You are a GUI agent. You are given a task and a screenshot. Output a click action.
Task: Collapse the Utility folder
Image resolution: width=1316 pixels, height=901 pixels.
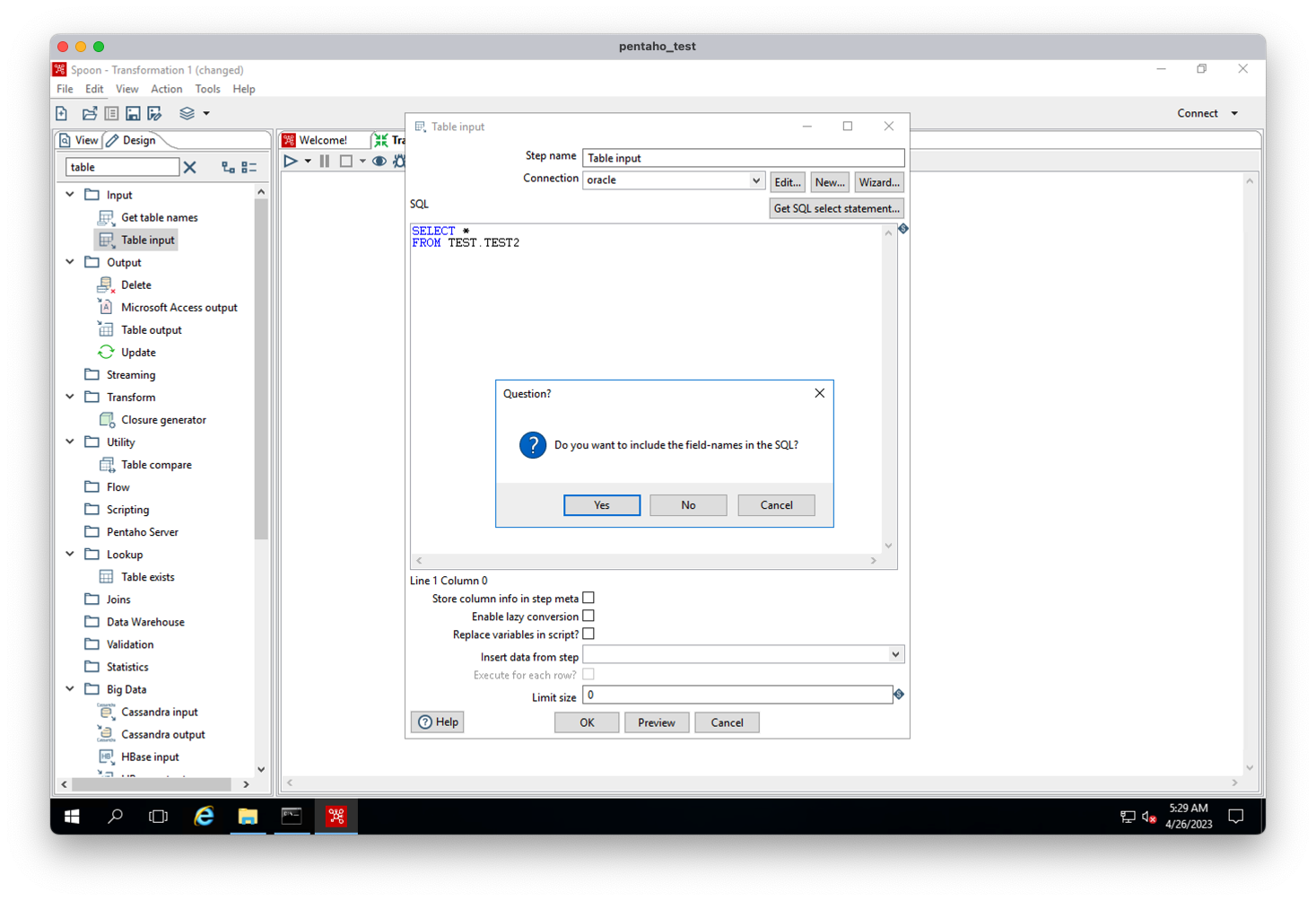point(70,441)
